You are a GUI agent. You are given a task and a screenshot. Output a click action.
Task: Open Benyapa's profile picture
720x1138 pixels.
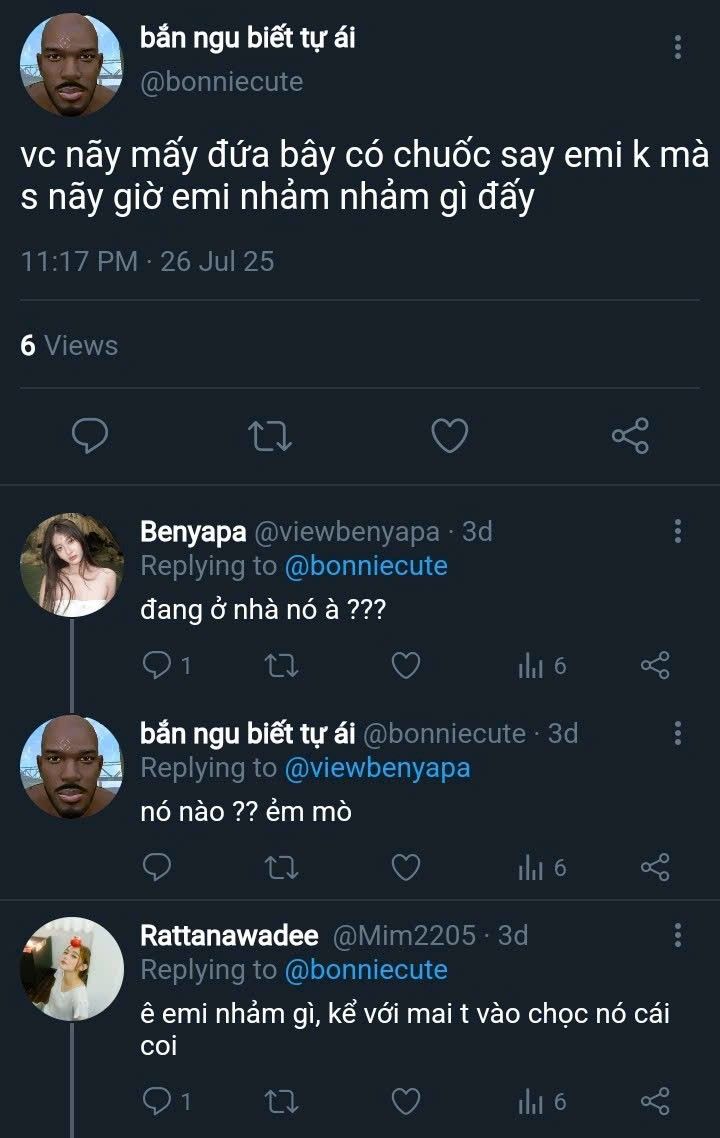[x=72, y=565]
